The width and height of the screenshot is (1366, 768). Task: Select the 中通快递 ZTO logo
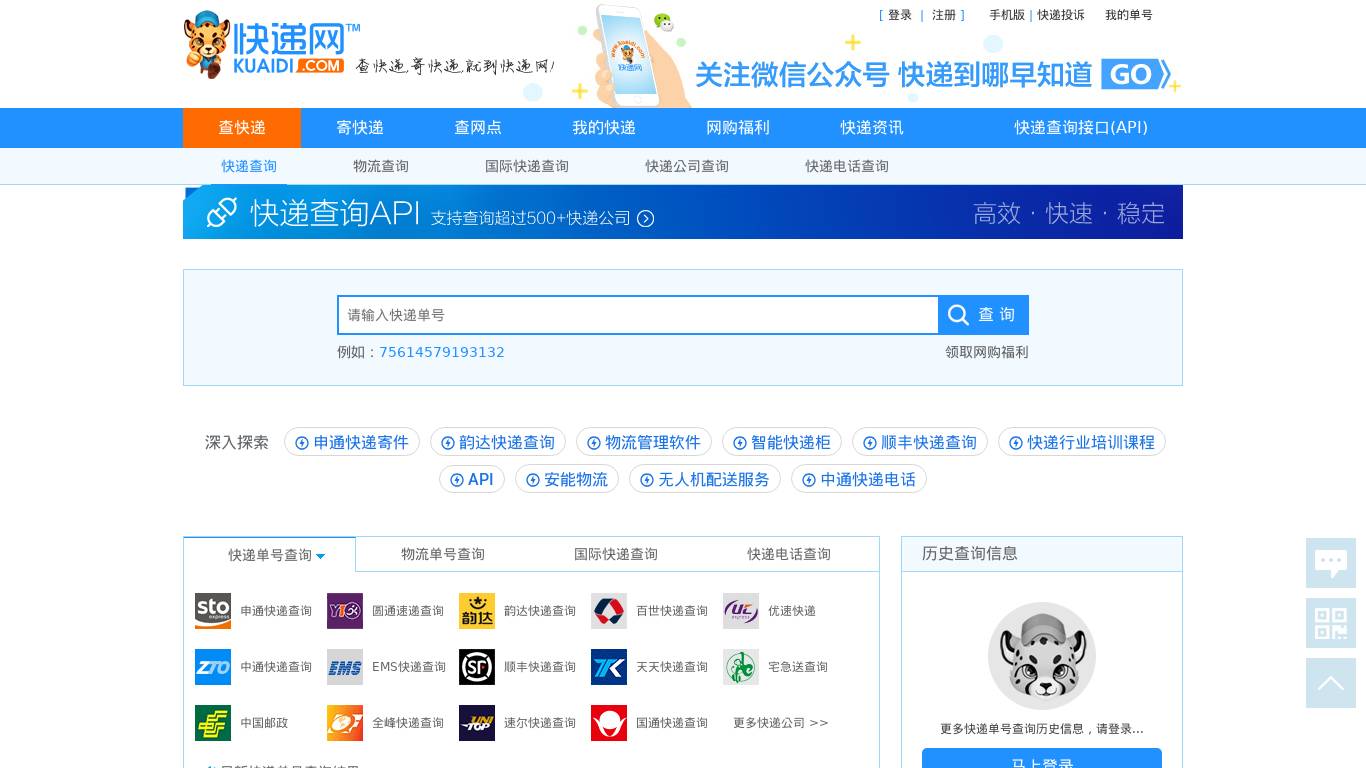click(x=212, y=667)
